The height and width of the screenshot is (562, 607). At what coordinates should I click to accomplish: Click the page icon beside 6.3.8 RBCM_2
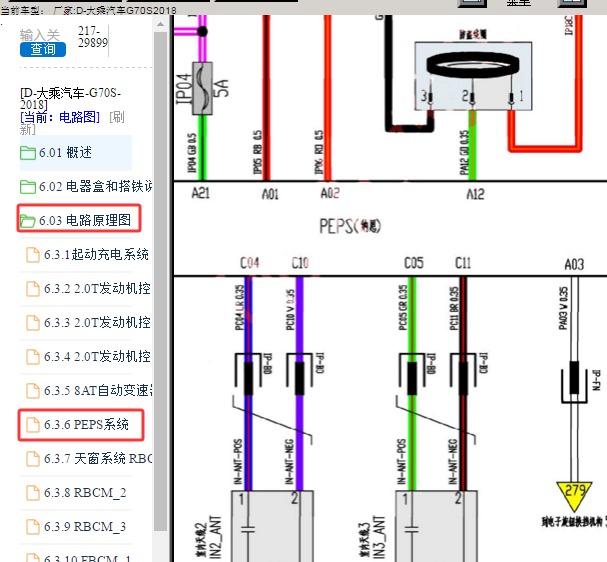coord(33,493)
